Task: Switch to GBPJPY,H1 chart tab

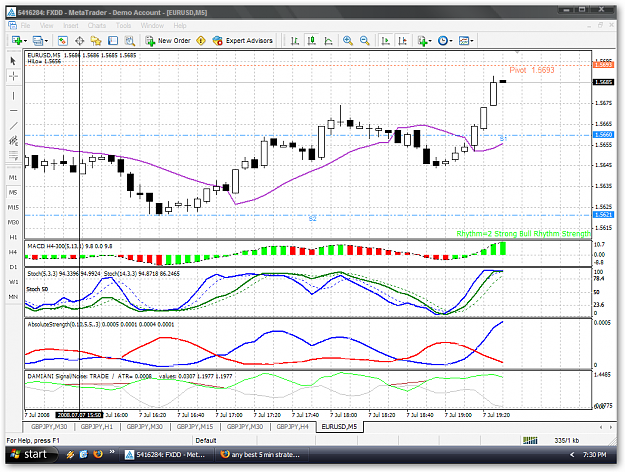Action: (97, 427)
